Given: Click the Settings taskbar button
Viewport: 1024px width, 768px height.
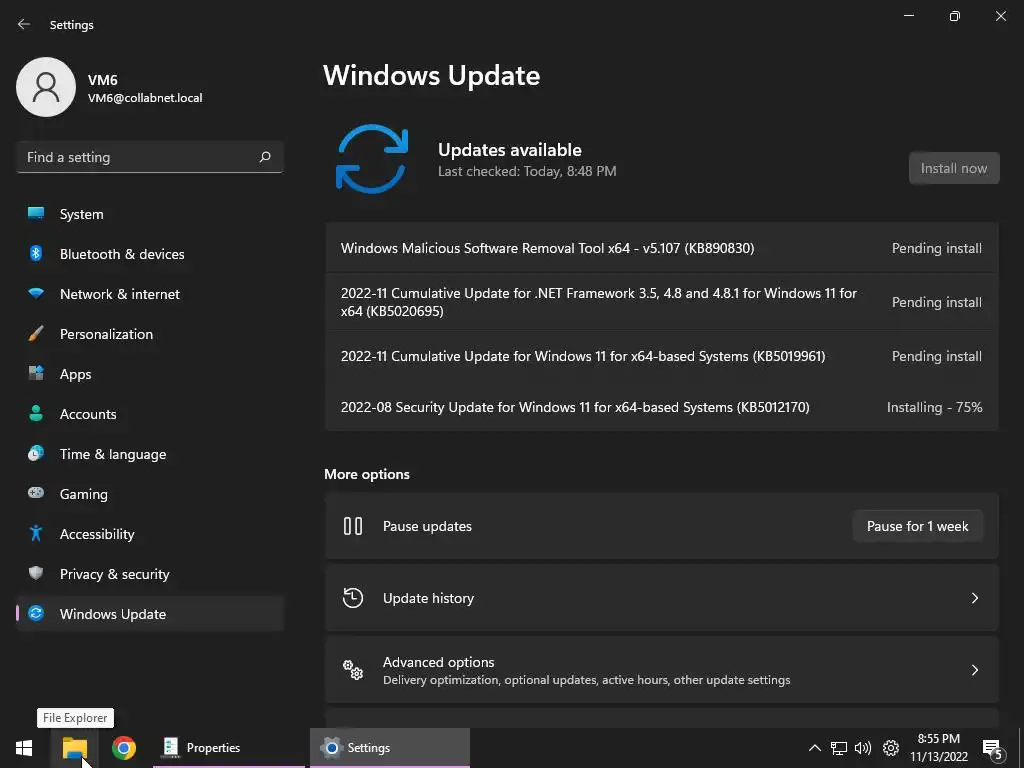Looking at the screenshot, I should tap(390, 748).
